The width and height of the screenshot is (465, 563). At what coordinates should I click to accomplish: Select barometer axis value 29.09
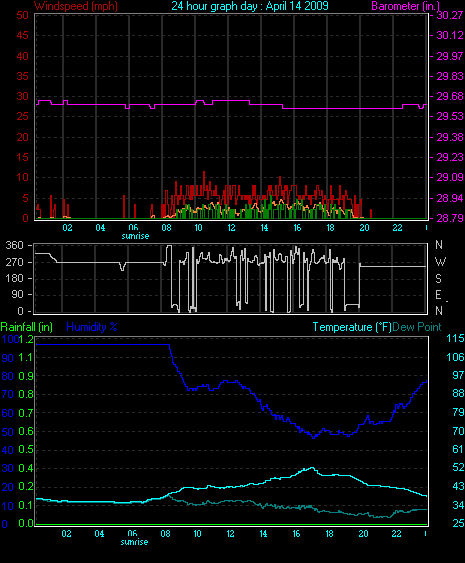[449, 177]
